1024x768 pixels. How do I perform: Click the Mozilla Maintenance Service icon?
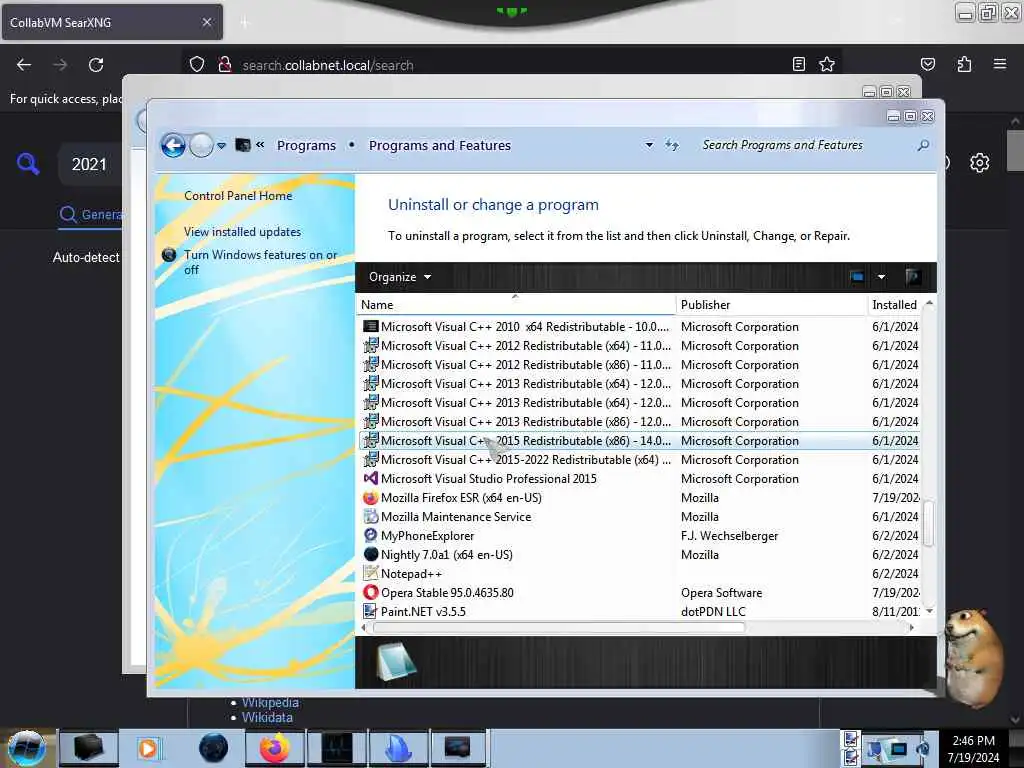coord(370,517)
